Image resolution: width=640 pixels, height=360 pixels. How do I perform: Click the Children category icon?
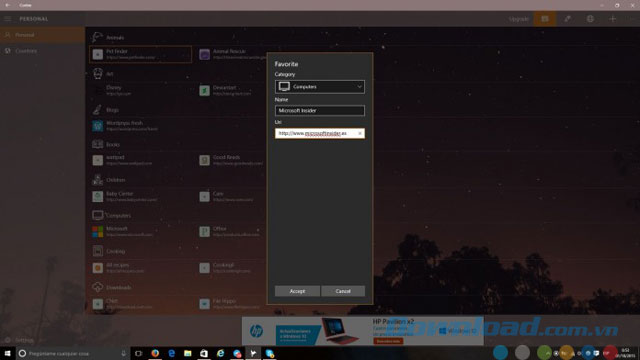coord(98,180)
